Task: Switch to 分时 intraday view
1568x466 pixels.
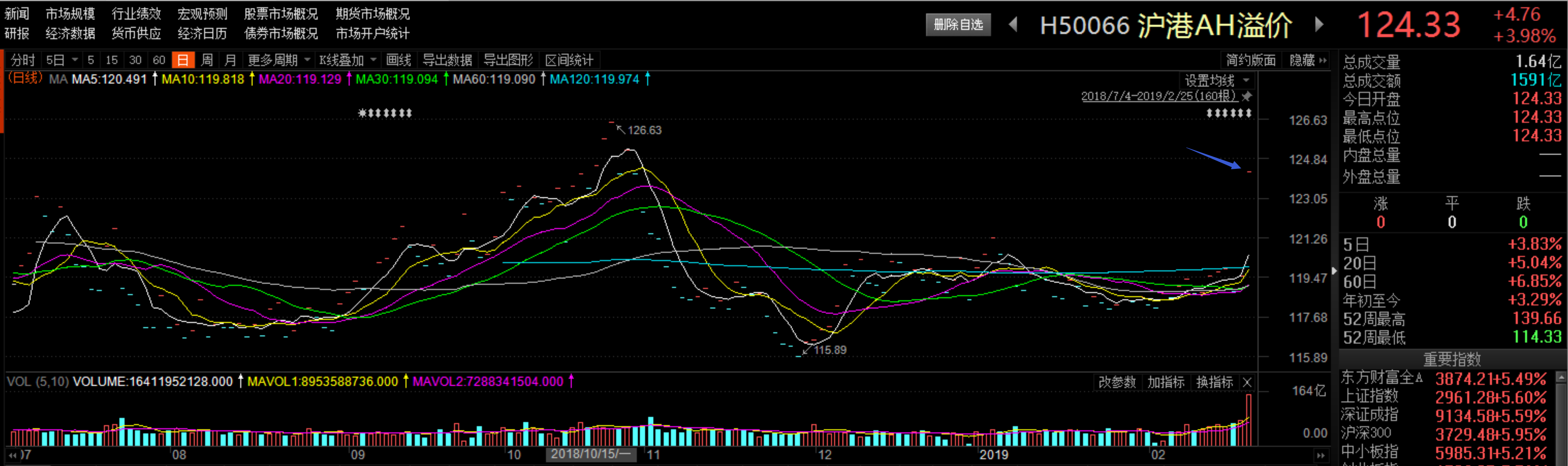Action: (x=23, y=60)
